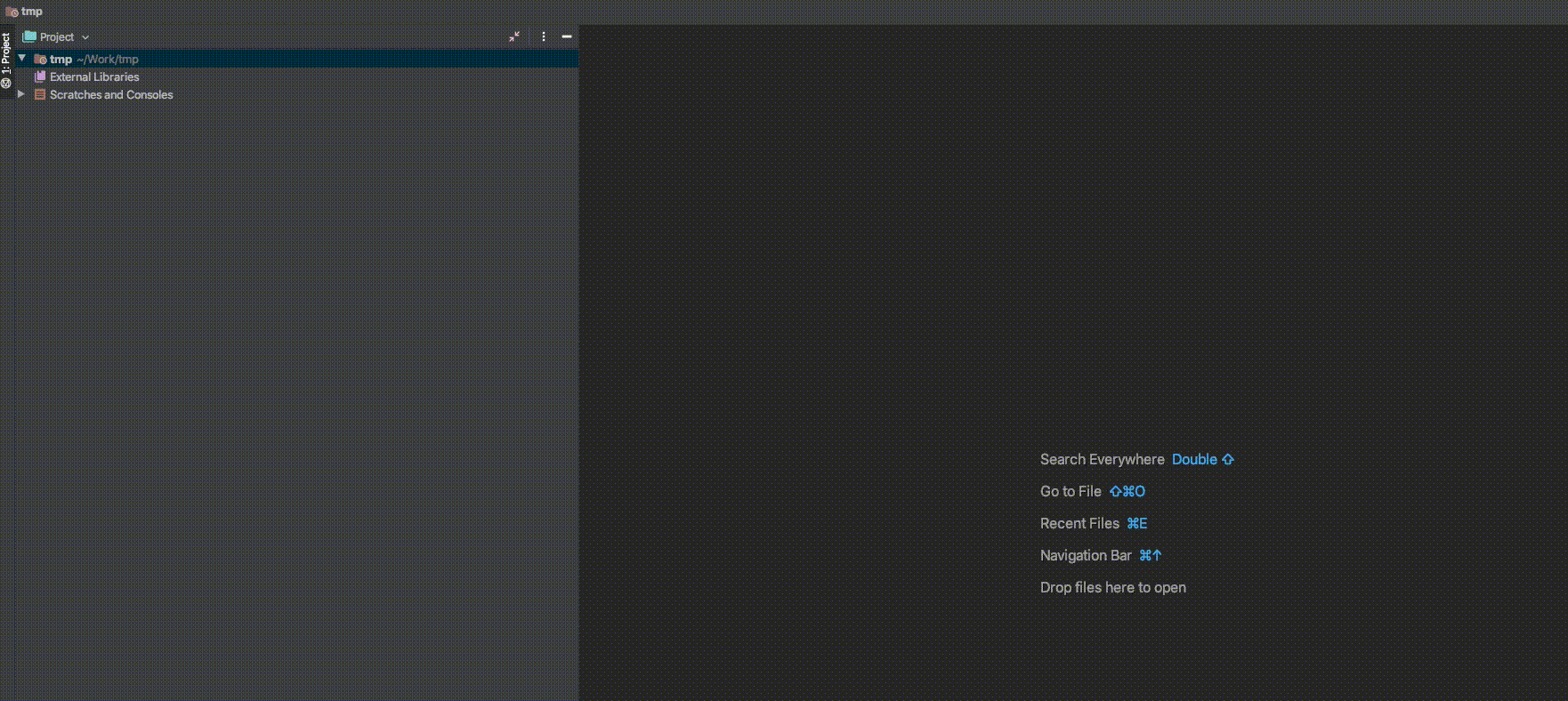
Task: Expand Scratches and Consoles node
Action: pos(21,94)
